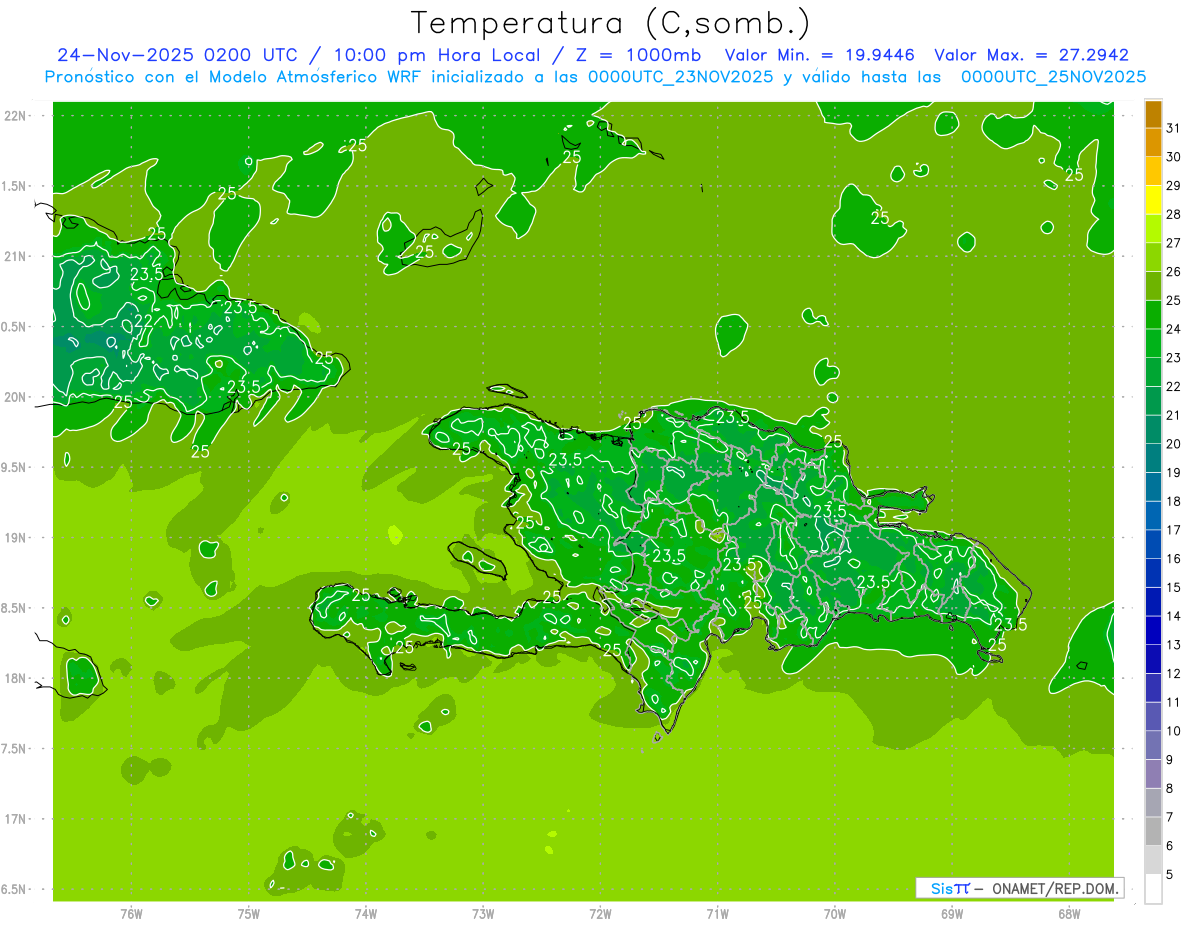Click the colorbar legend value 27

[1173, 243]
